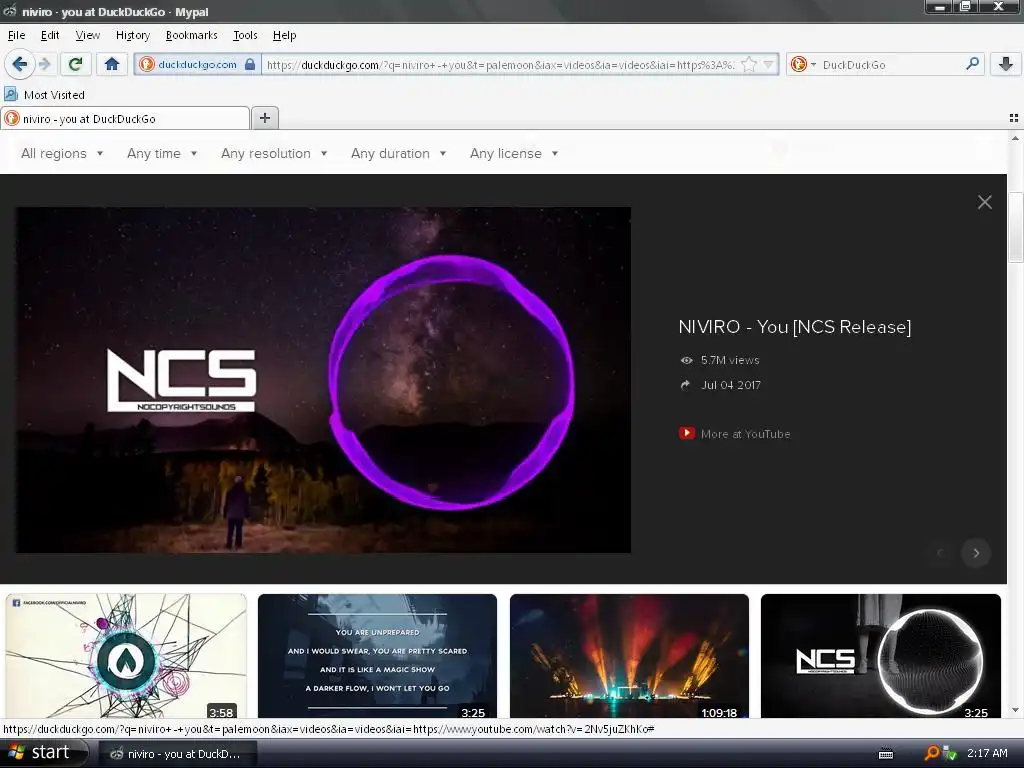Viewport: 1024px width, 768px height.
Task: Click the Forward navigation arrow
Action: coord(44,64)
